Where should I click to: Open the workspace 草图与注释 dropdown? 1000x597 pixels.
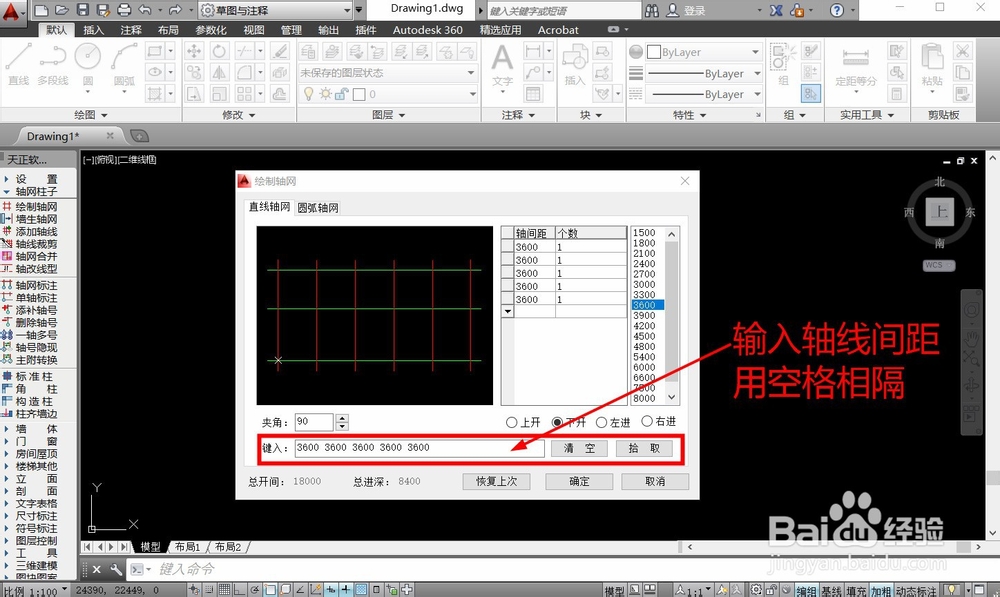(276, 10)
